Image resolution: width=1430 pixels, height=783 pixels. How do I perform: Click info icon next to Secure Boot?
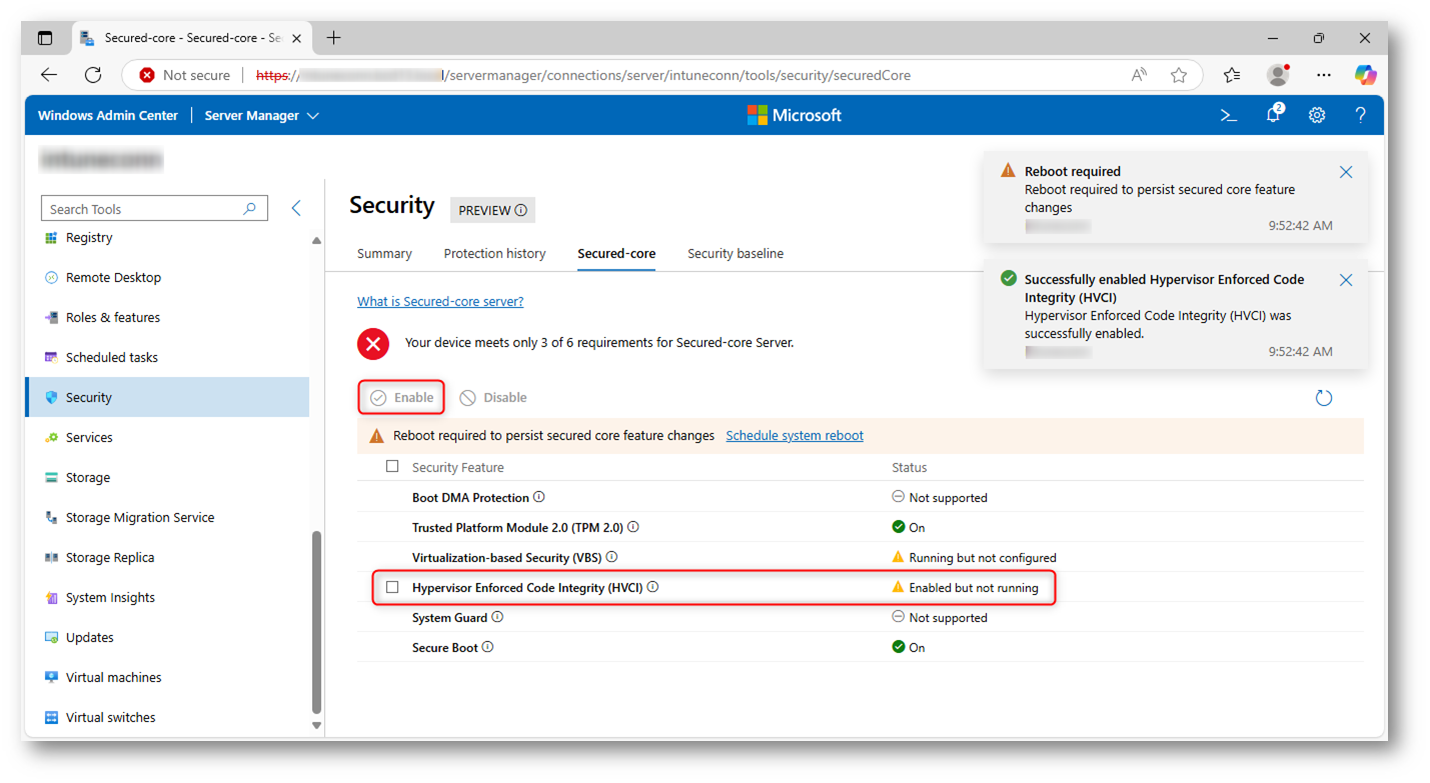point(488,647)
